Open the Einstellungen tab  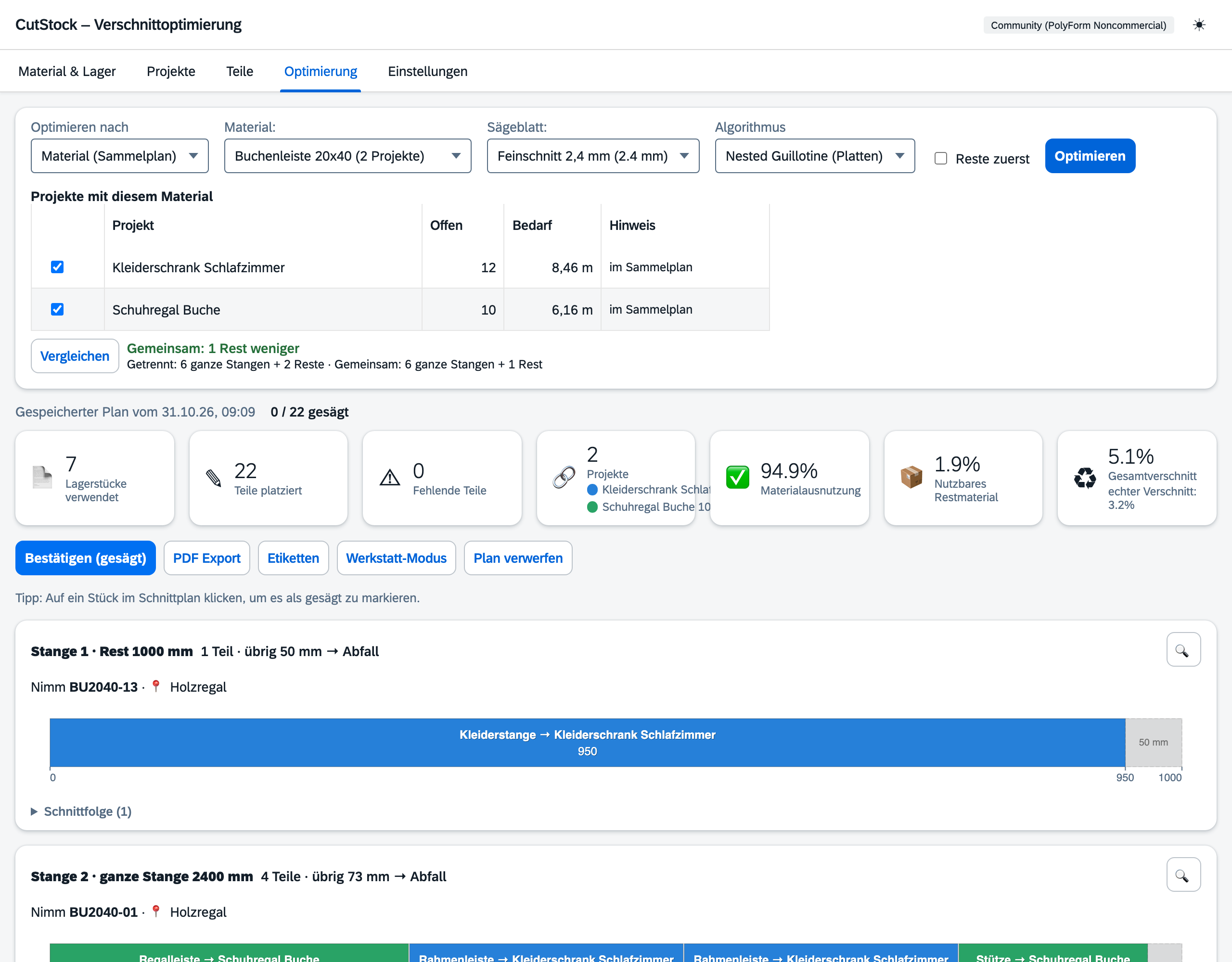coord(427,71)
